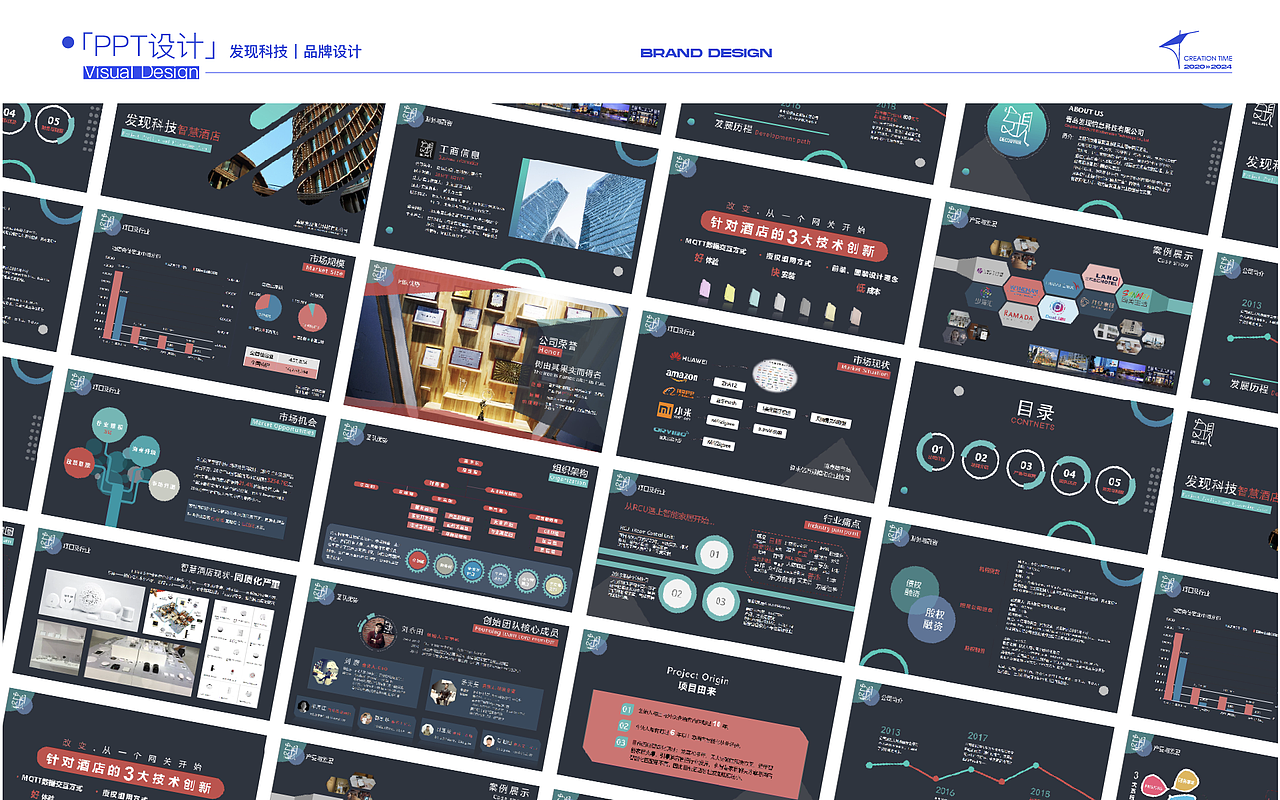
Task: Click the 发现科技 header text
Action: (x=258, y=51)
